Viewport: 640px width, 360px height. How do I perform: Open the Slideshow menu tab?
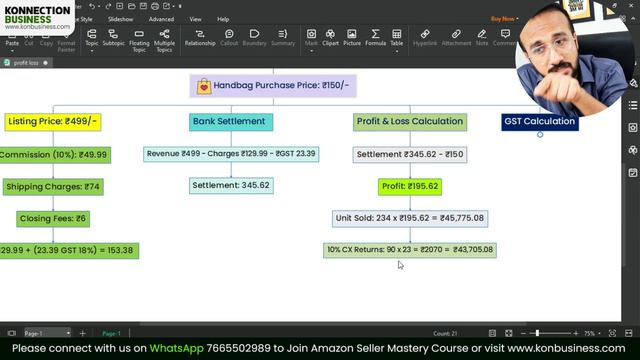[x=120, y=19]
